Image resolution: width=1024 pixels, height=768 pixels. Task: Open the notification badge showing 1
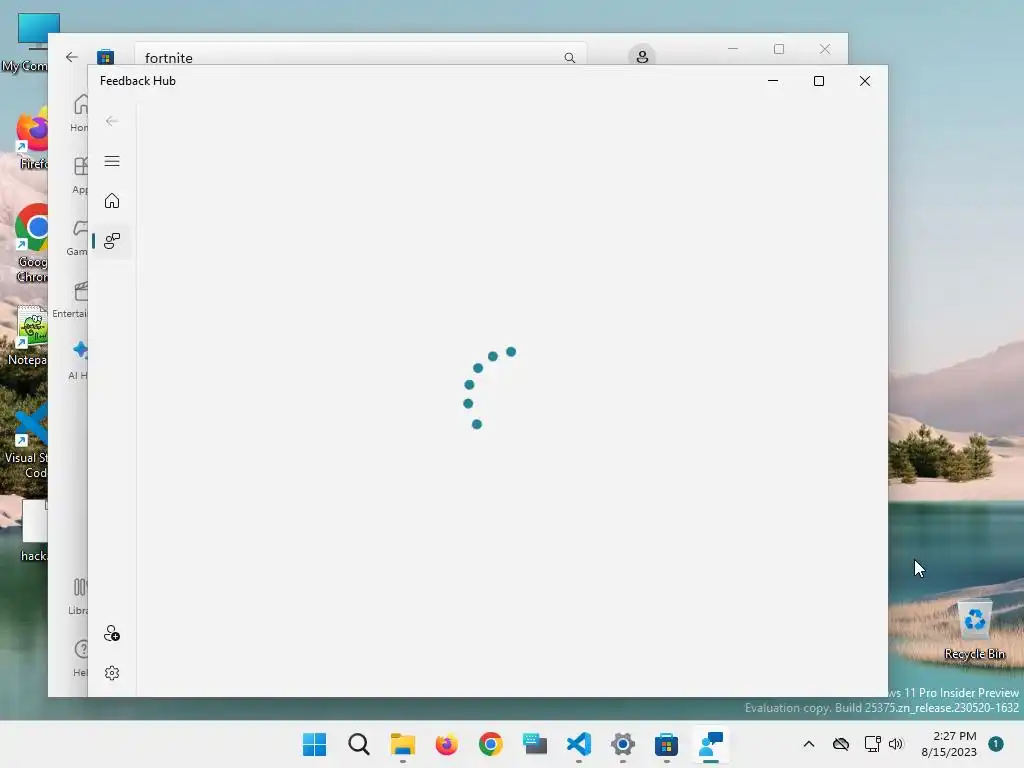995,744
